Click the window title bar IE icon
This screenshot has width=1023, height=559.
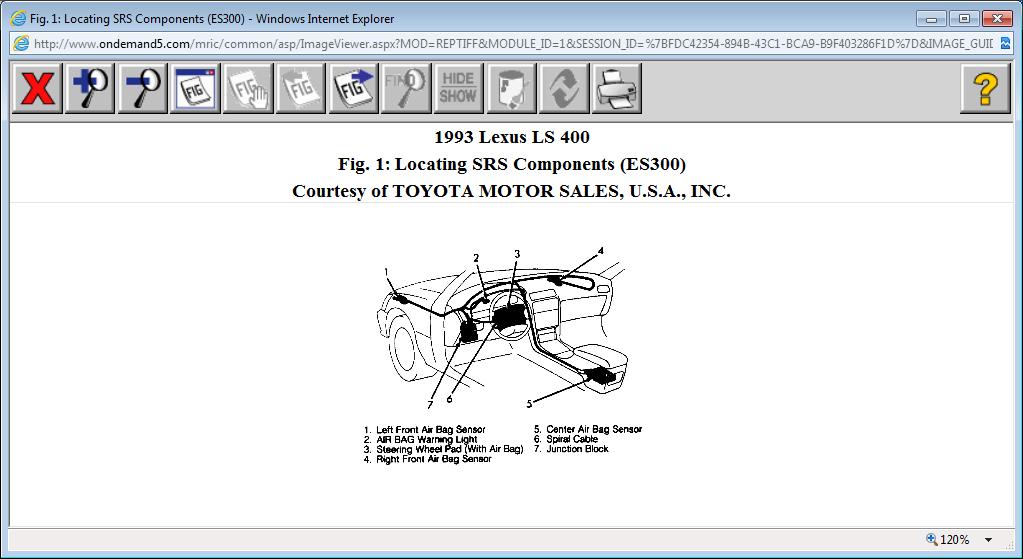pos(18,18)
